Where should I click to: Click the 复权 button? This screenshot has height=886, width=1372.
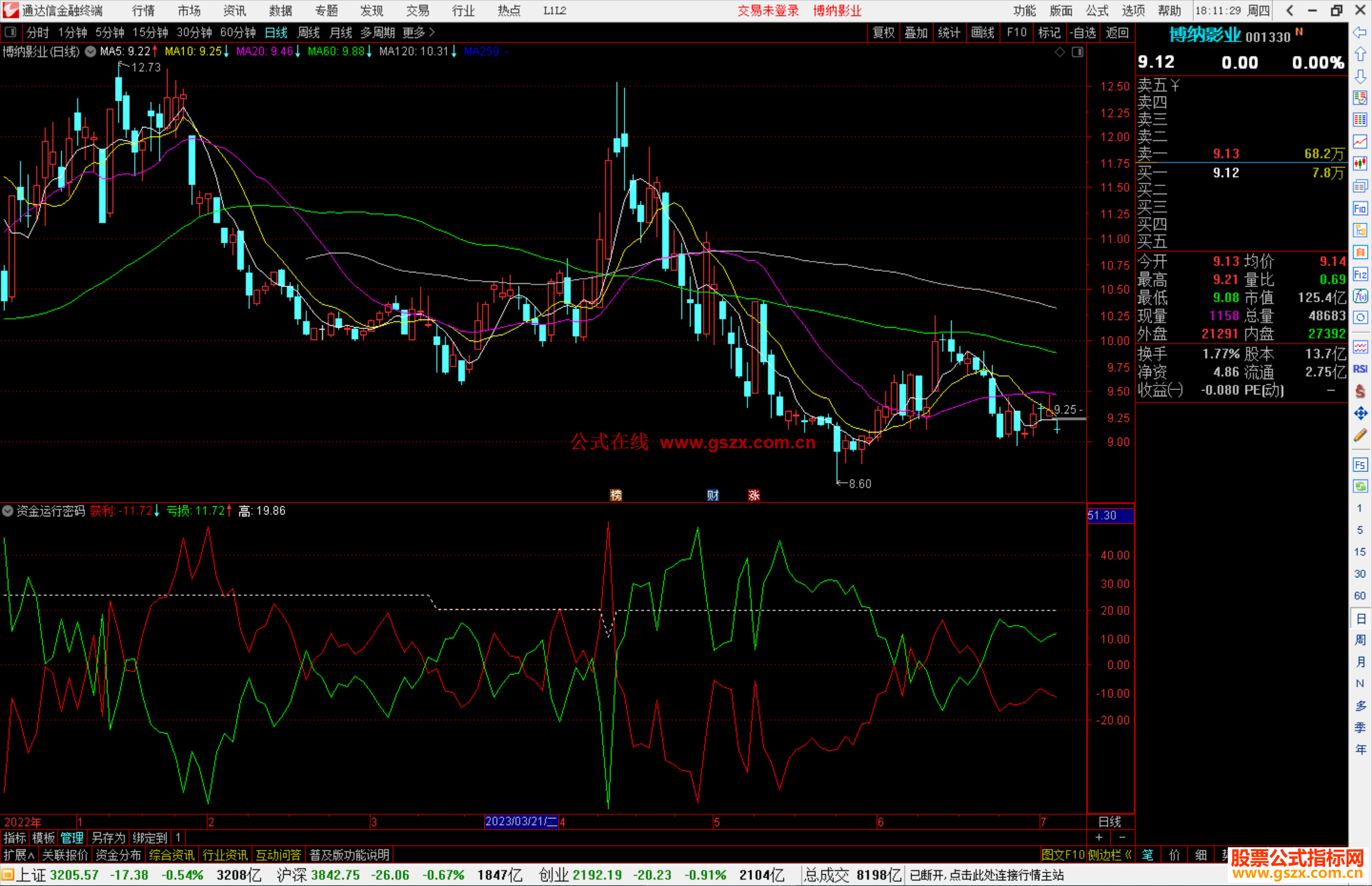883,32
